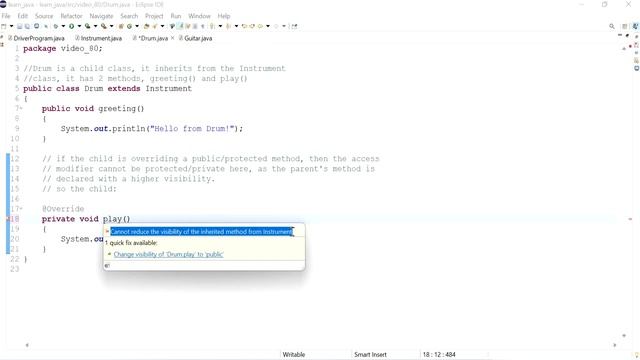
Task: Click the Open Perspective icon
Action: point(624,26)
